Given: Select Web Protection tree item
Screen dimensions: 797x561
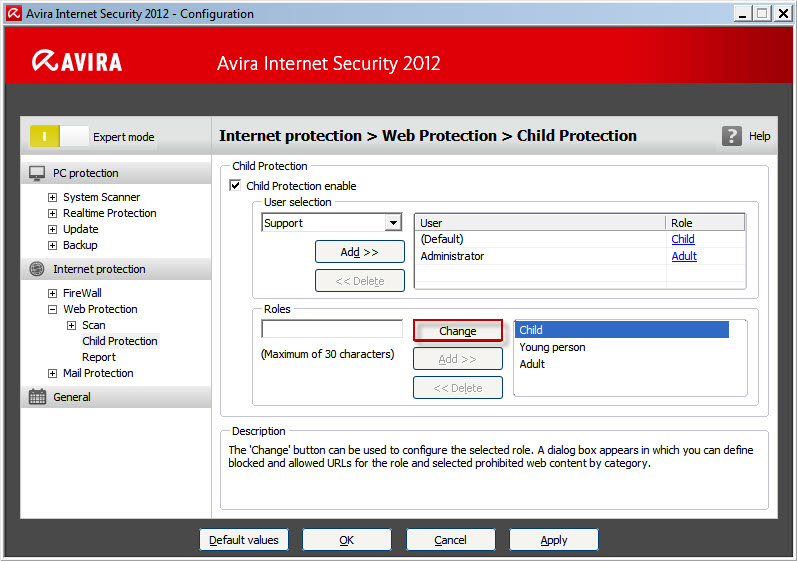Looking at the screenshot, I should 101,309.
